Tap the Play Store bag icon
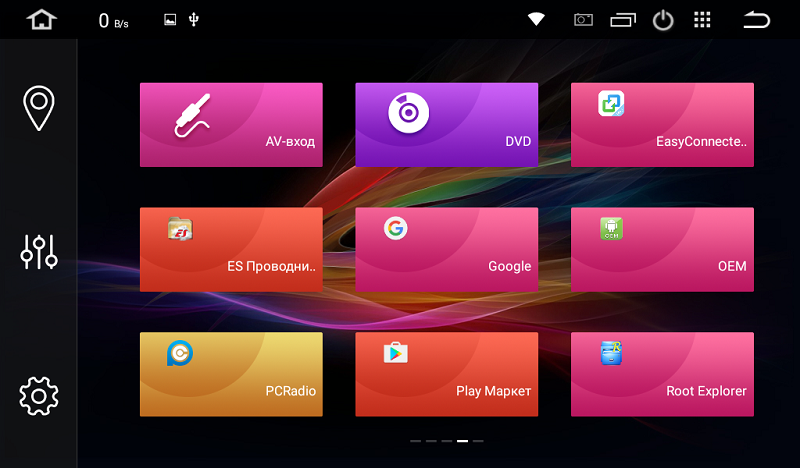The image size is (800, 468). tap(395, 353)
